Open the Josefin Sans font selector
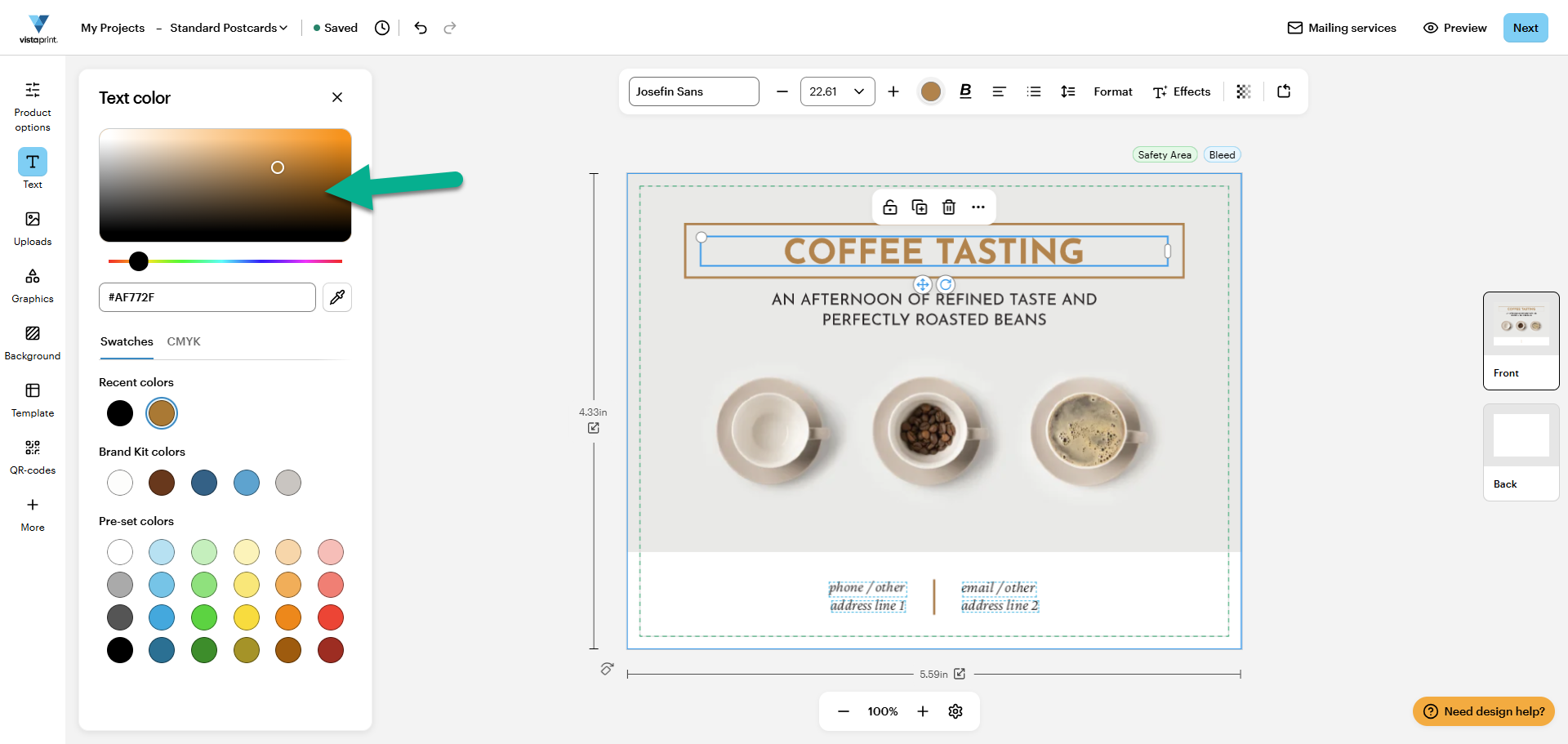Viewport: 1568px width, 744px height. tap(694, 91)
